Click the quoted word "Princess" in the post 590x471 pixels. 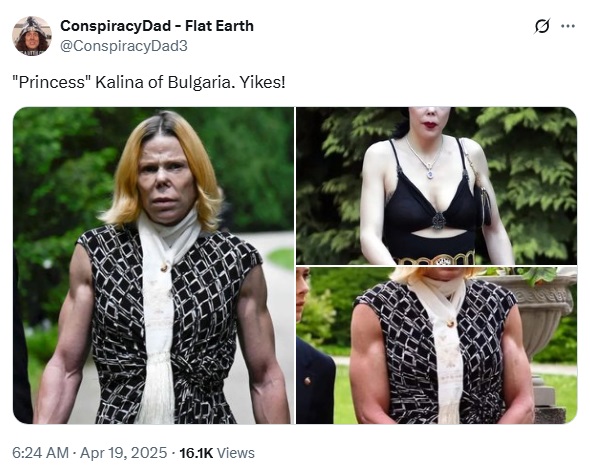52,82
